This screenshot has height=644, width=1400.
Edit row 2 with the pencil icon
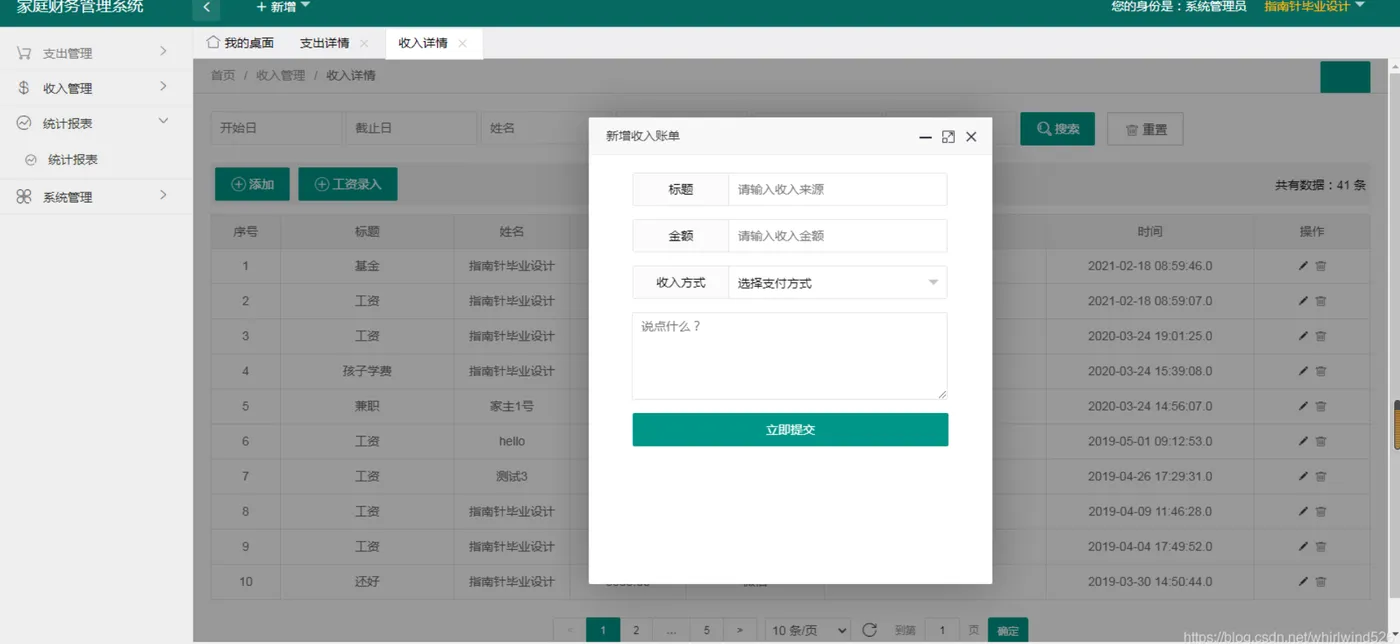click(x=1303, y=301)
